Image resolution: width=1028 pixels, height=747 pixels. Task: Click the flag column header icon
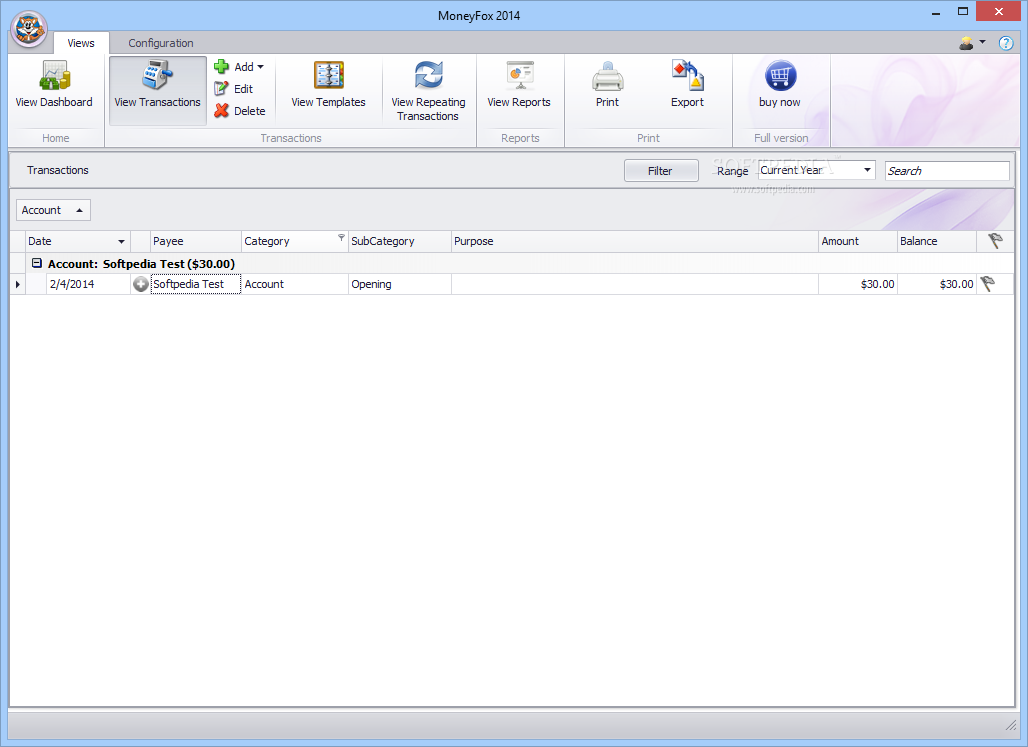[x=995, y=241]
